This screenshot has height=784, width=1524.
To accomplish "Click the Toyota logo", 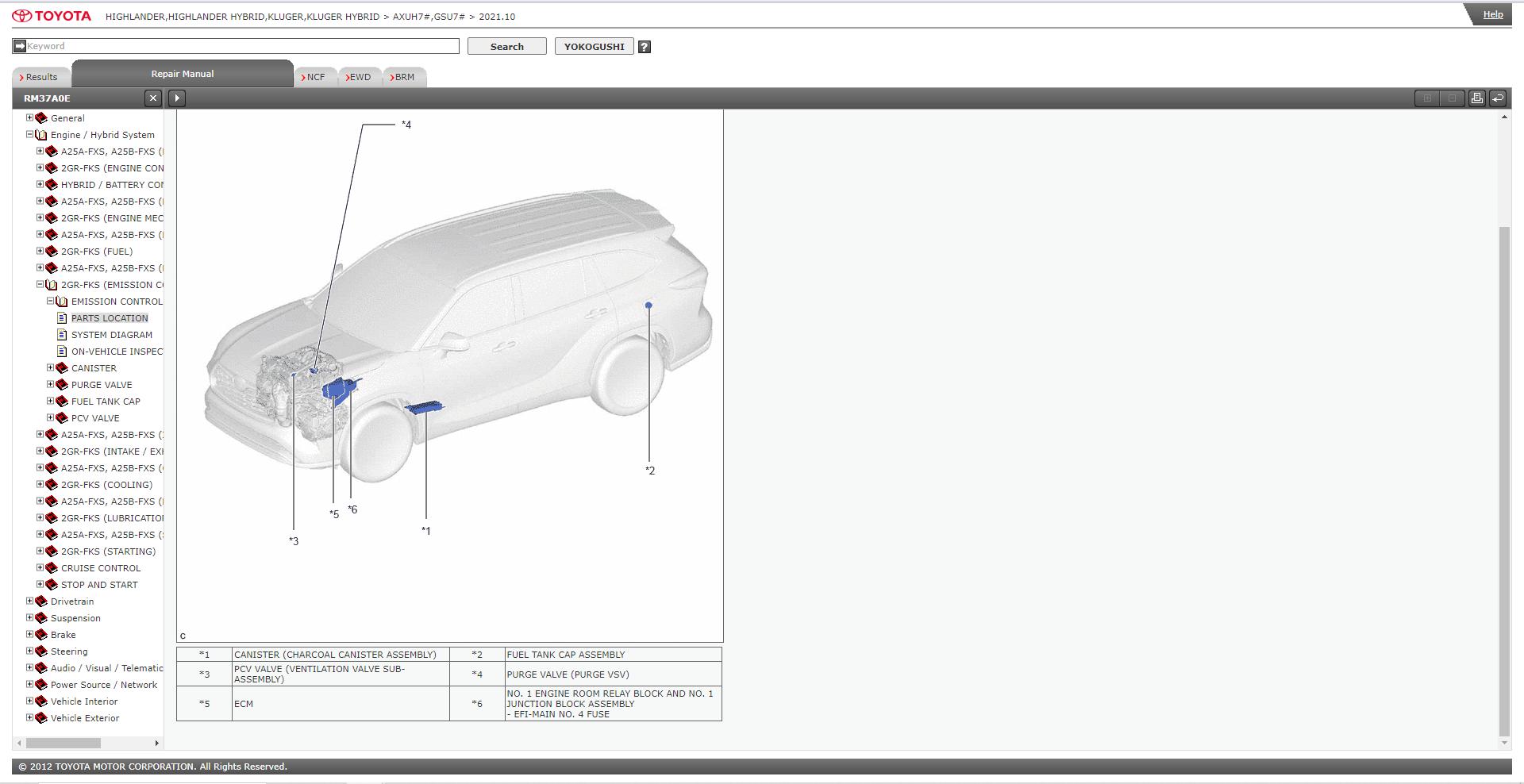I will 52,16.
